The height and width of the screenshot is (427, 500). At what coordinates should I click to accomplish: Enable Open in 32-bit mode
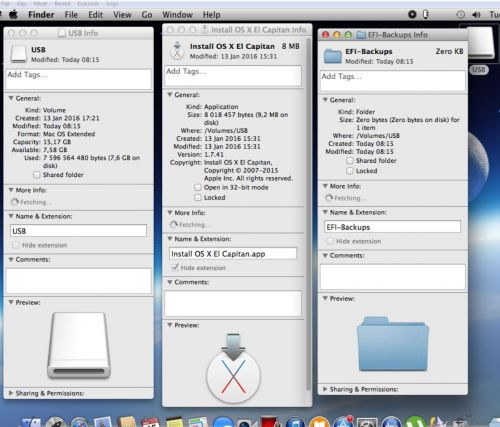pyautogui.click(x=198, y=187)
